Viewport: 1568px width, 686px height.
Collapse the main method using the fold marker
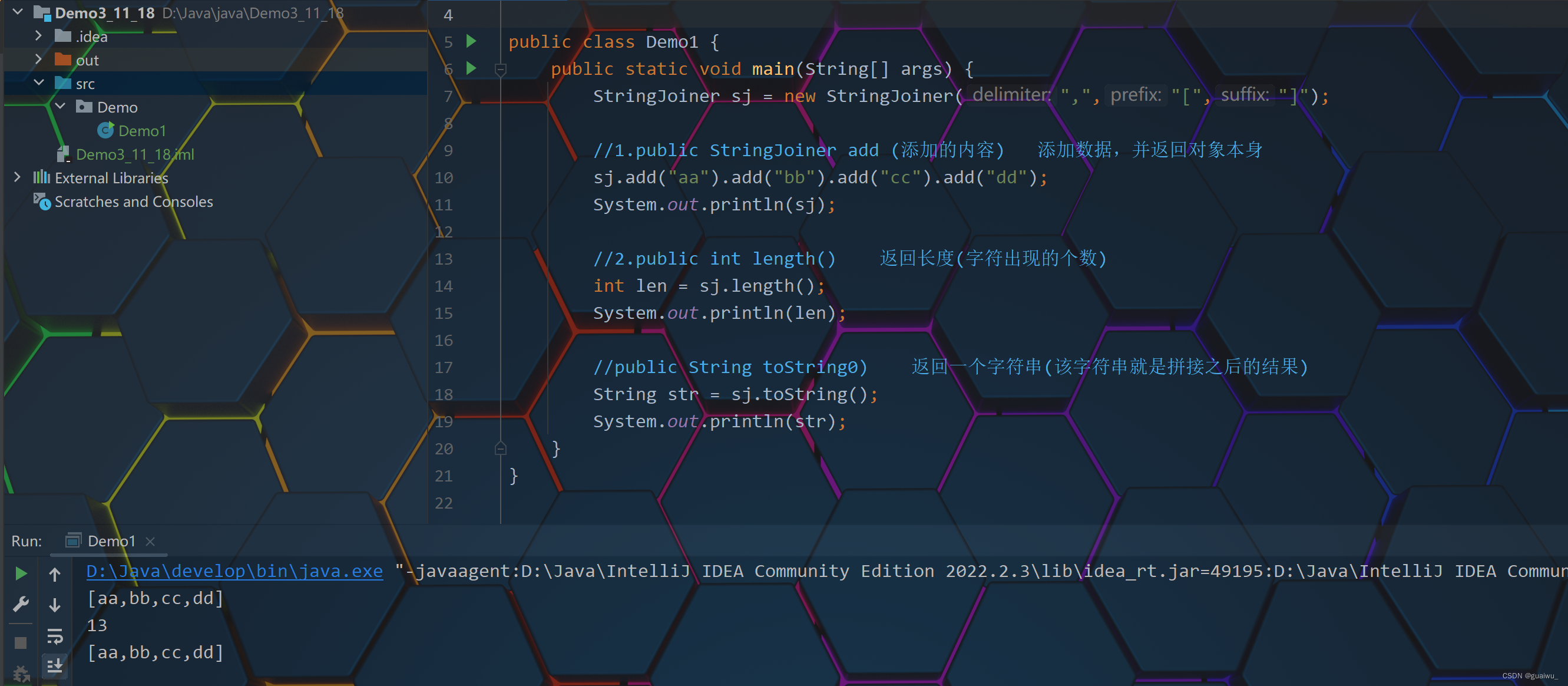(x=500, y=69)
